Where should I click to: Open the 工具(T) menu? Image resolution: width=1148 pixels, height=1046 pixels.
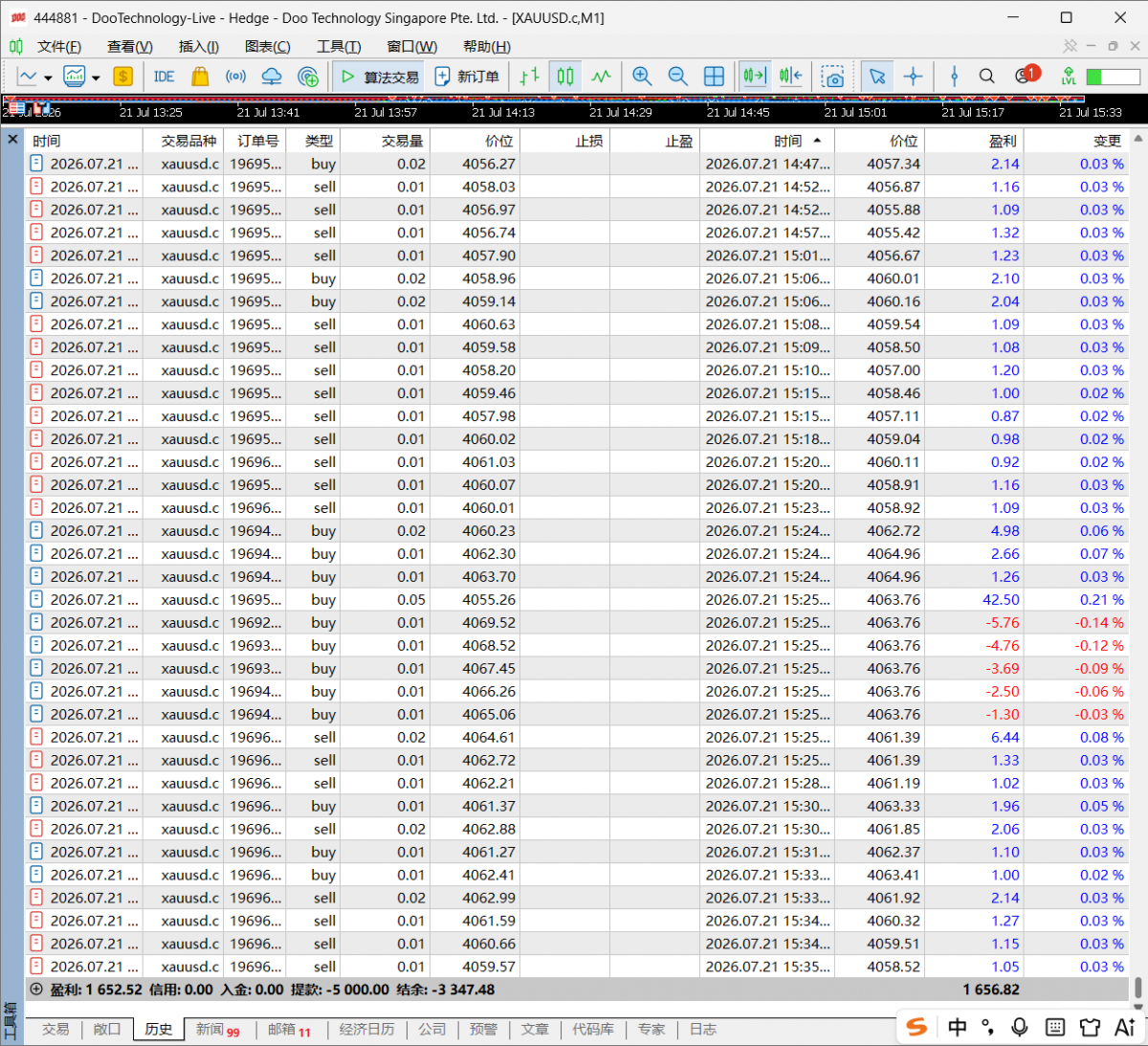(x=339, y=46)
